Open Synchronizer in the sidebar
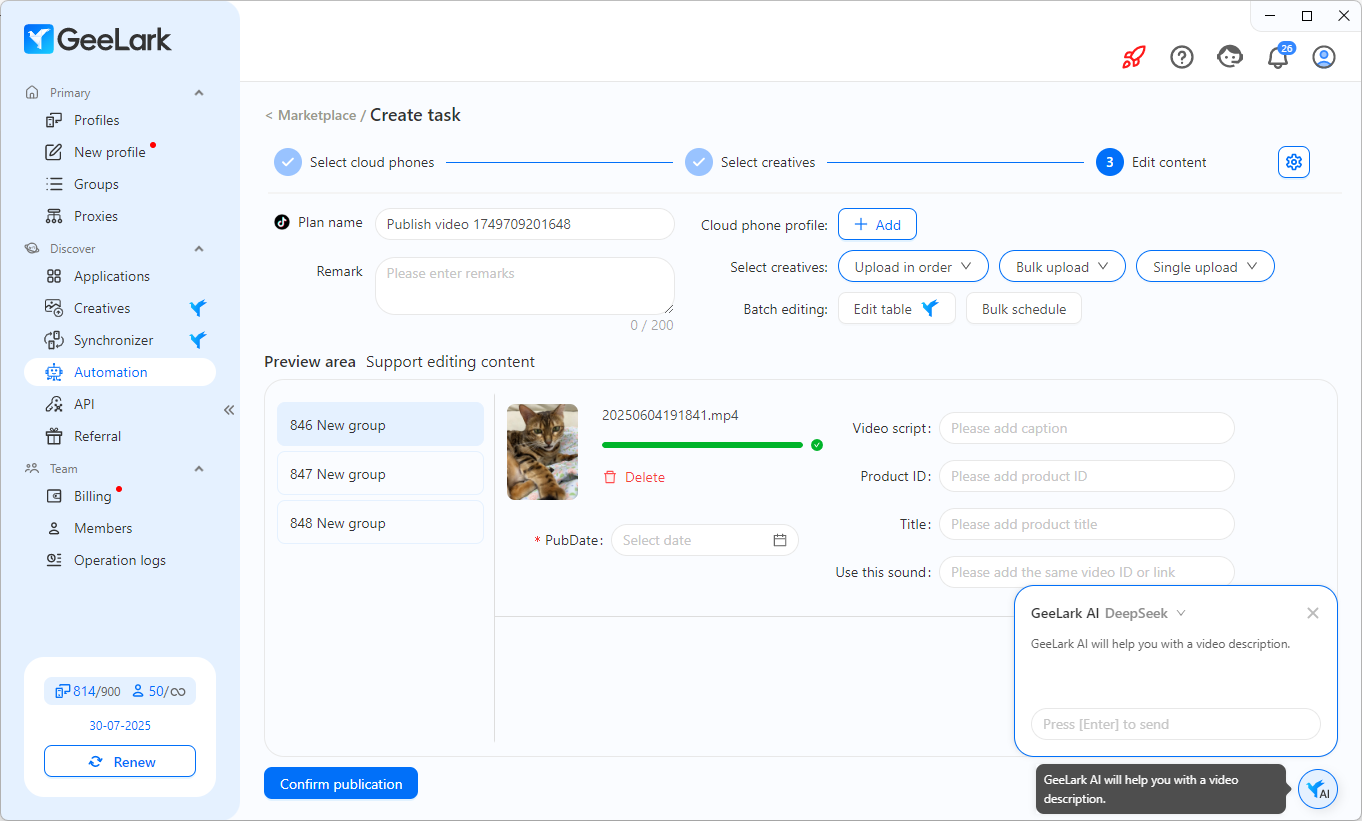The image size is (1362, 821). [120, 340]
